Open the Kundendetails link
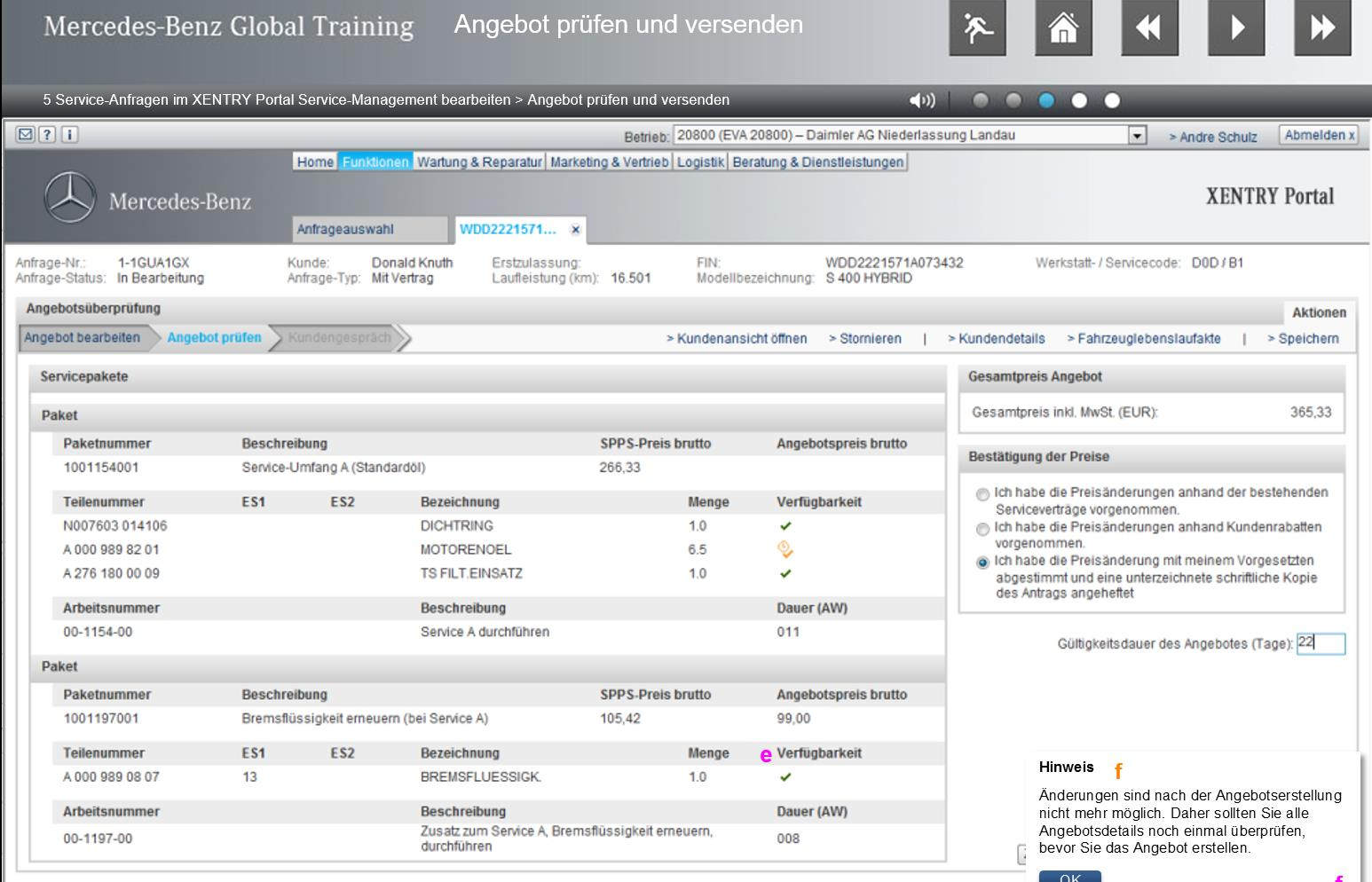Screen dimensions: 1372x882 click(x=996, y=339)
